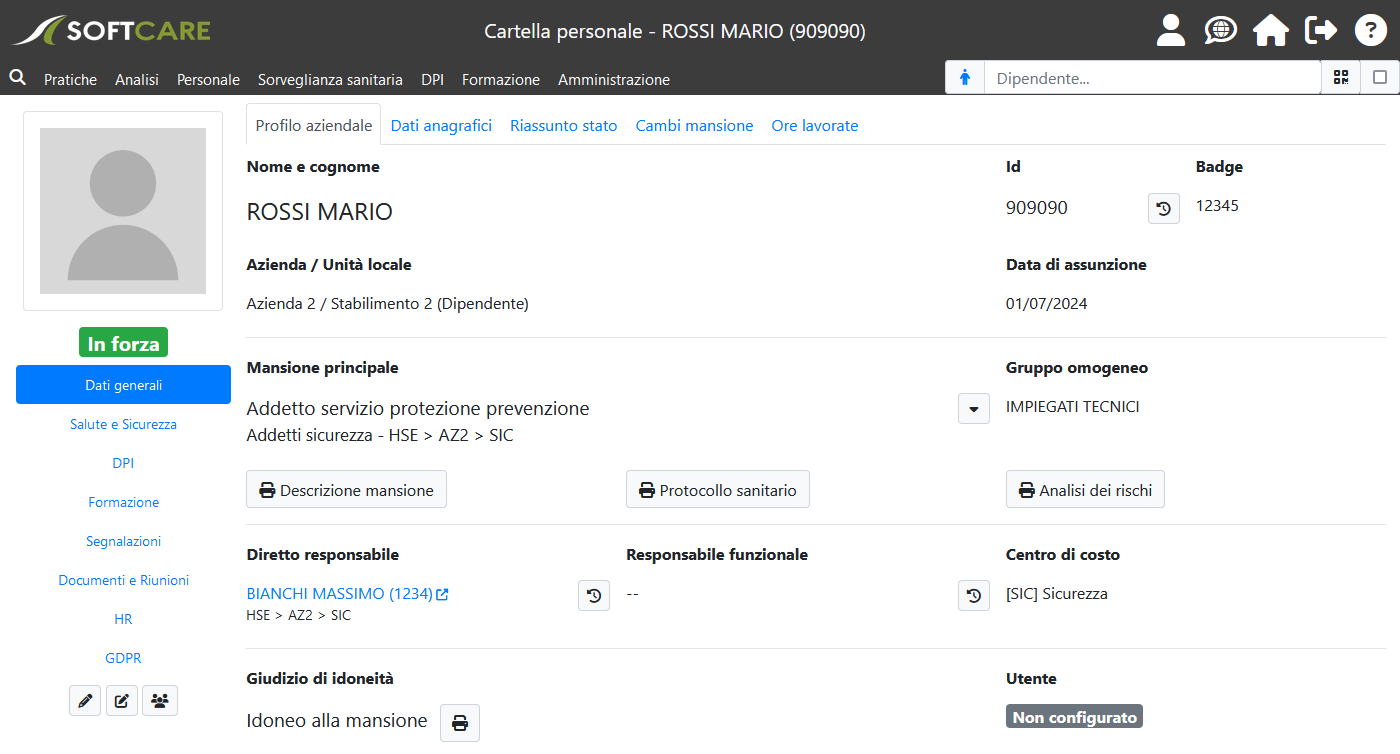Image resolution: width=1400 pixels, height=754 pixels.
Task: Open the BIANCHI MASSIMO (1234) link
Action: pos(340,594)
